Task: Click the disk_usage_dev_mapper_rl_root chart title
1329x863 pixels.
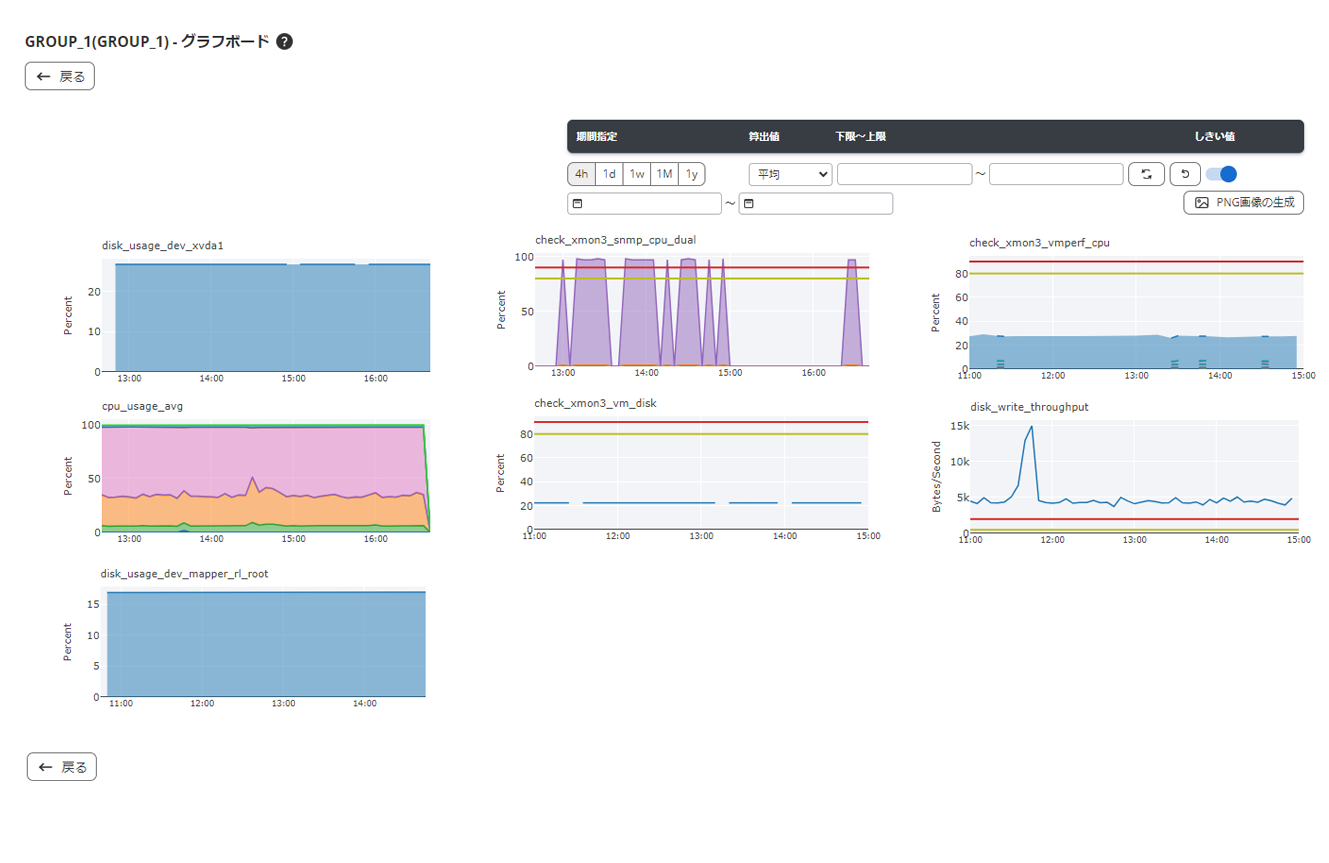Action: pos(184,574)
